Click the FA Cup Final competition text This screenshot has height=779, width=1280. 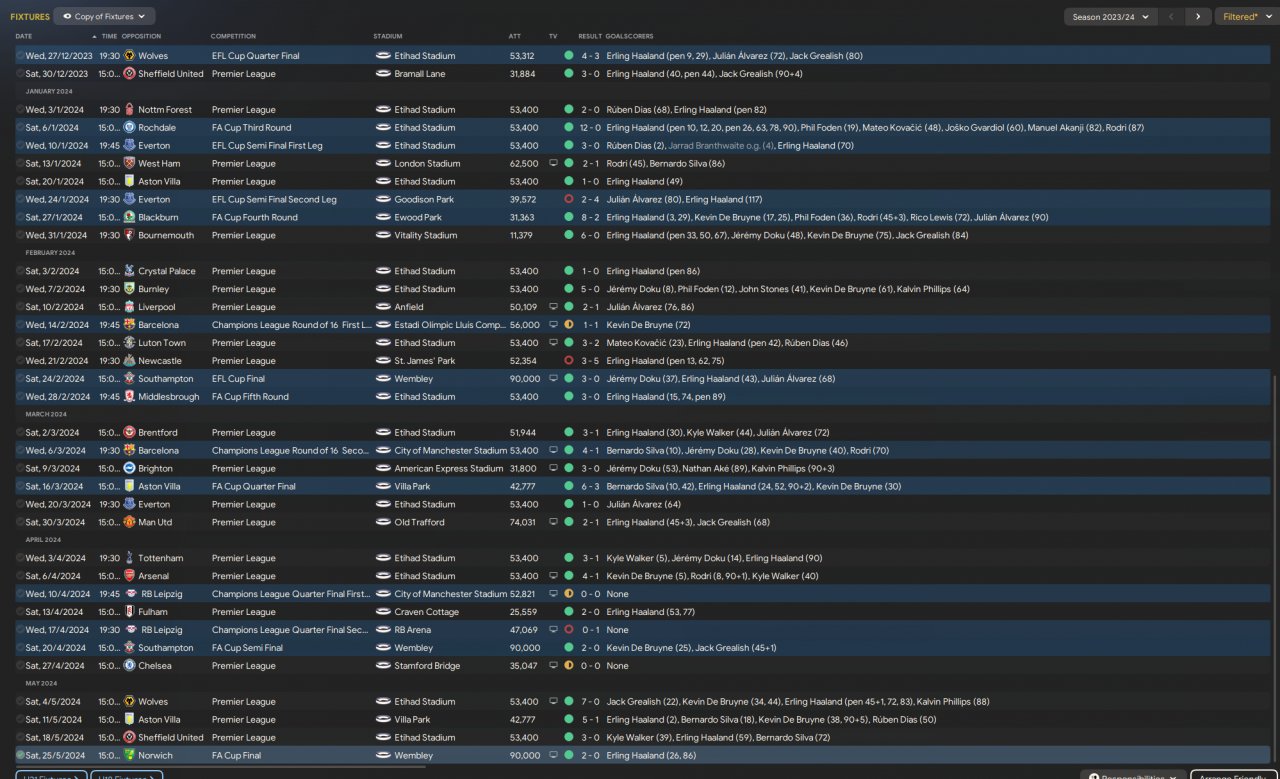(238, 756)
